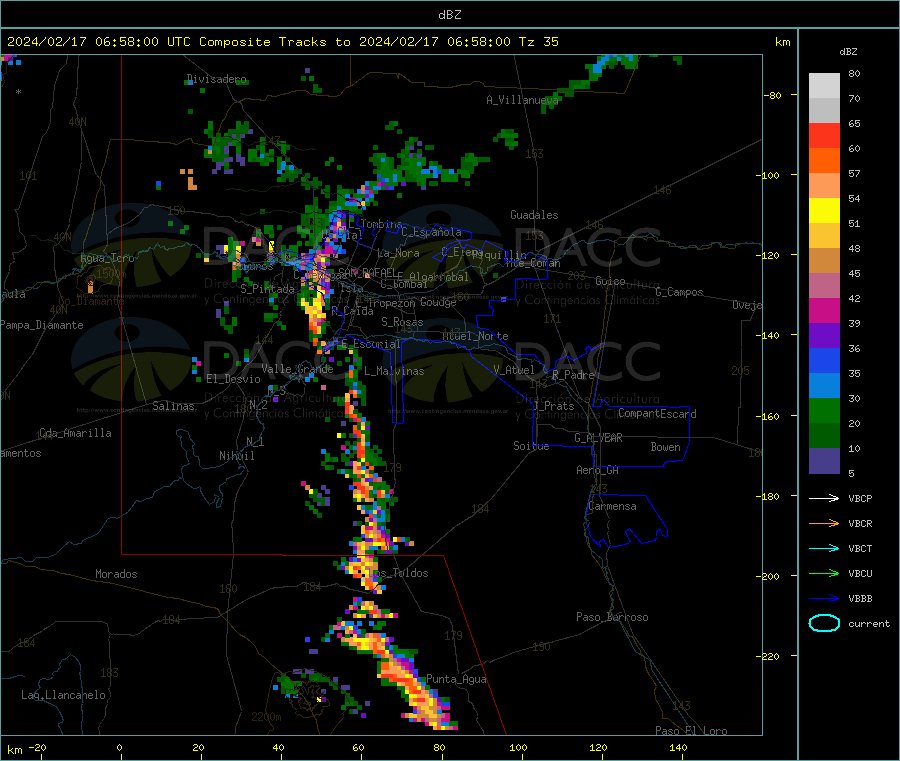The height and width of the screenshot is (761, 900).
Task: Click the Morados map label
Action: coord(116,574)
